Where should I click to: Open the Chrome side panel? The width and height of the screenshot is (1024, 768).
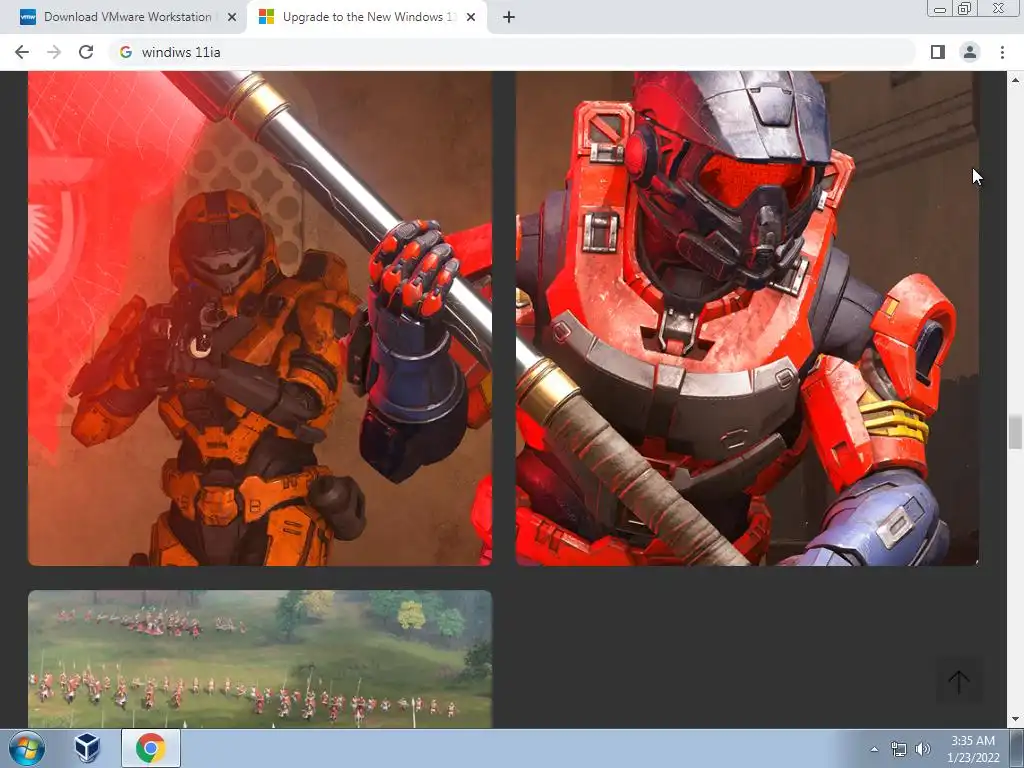click(x=938, y=52)
